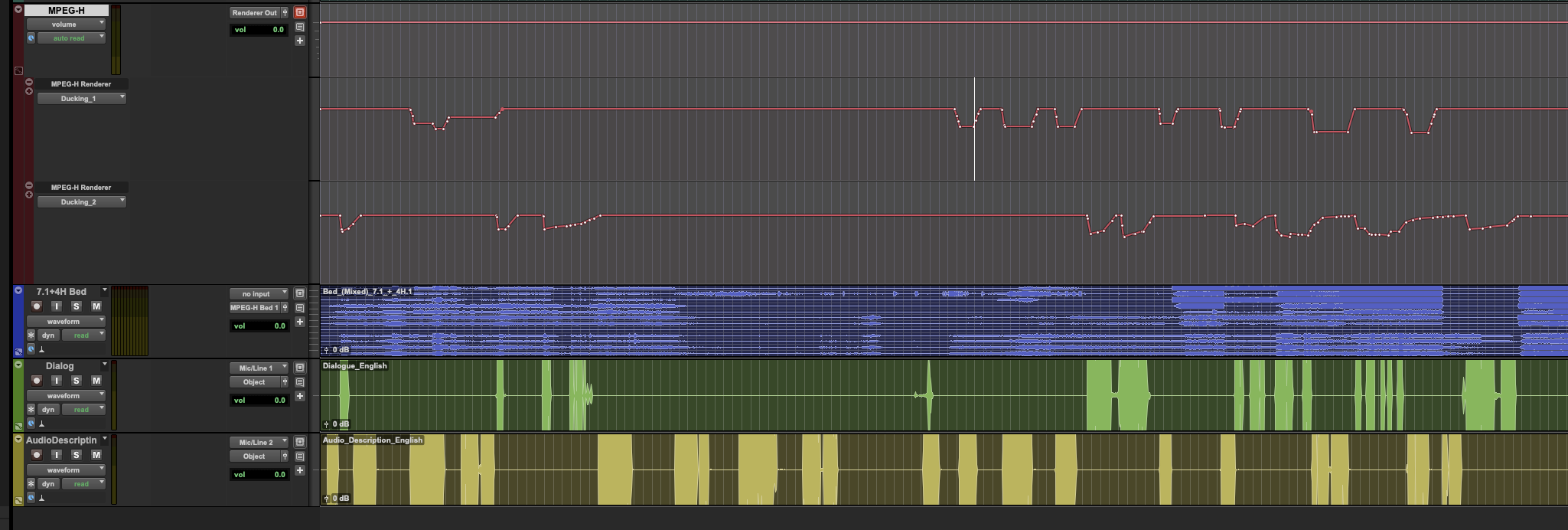Click output fader icon beside Renderer Out
1568x530 pixels.
(x=285, y=12)
